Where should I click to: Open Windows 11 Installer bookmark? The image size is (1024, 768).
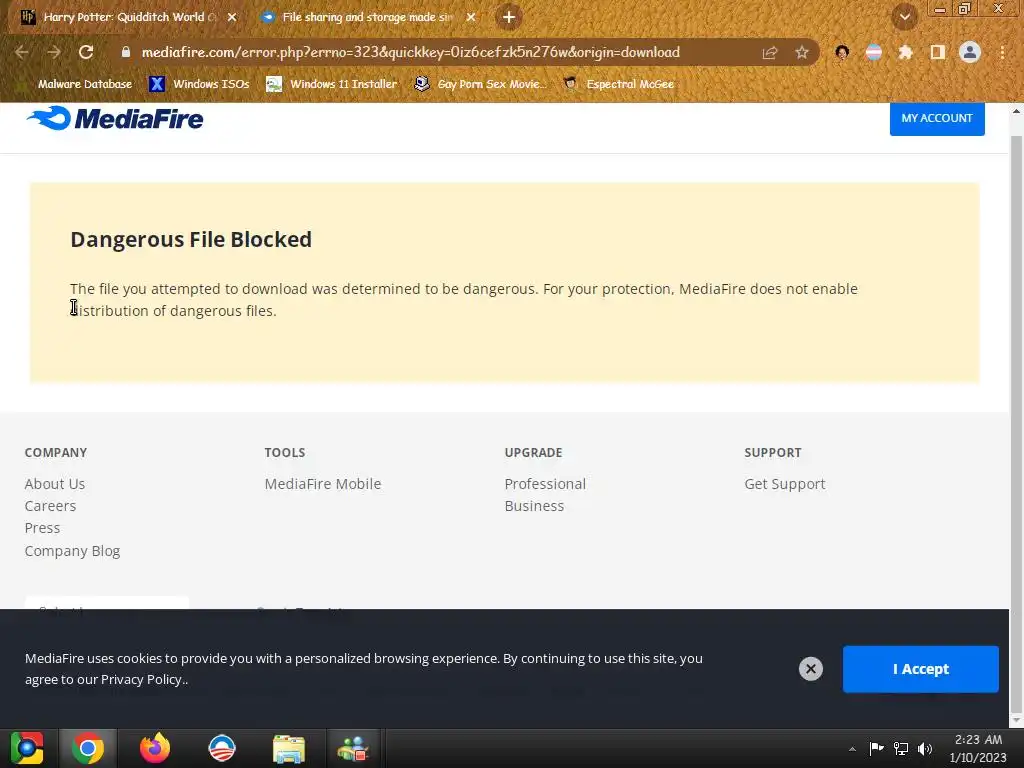[x=332, y=84]
